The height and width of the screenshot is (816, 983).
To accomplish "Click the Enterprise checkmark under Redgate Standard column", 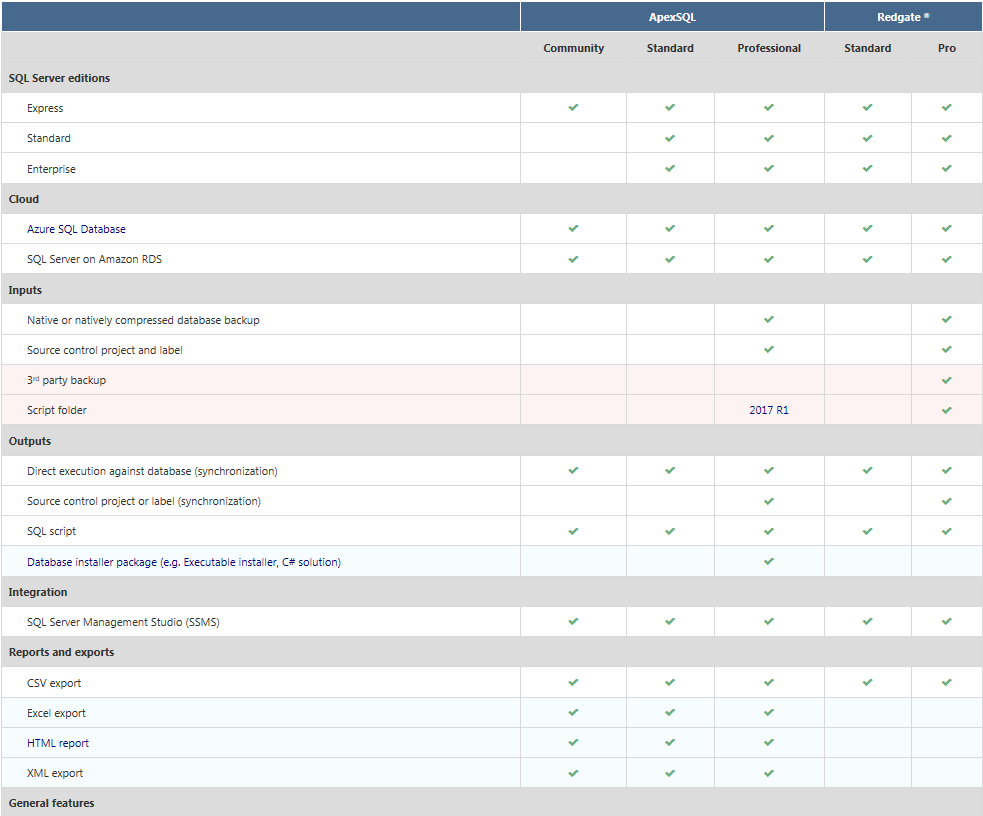I will [x=868, y=168].
